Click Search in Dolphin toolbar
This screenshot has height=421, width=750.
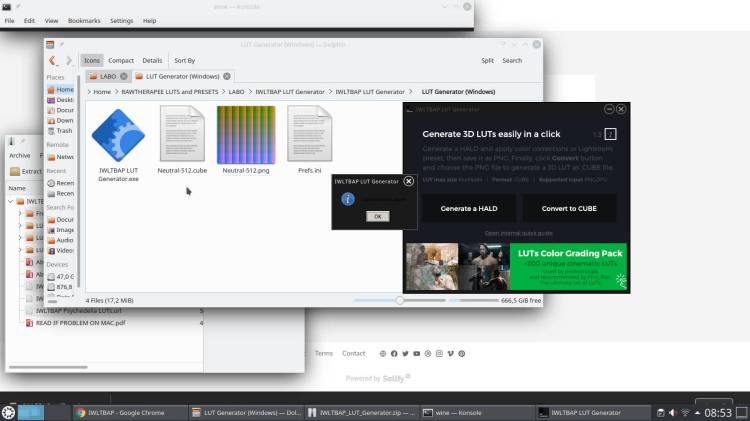[512, 60]
